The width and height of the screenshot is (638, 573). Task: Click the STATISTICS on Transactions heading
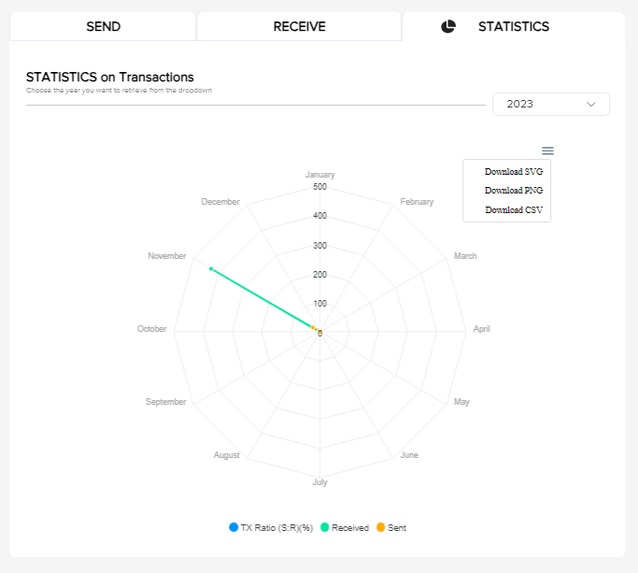click(x=110, y=77)
